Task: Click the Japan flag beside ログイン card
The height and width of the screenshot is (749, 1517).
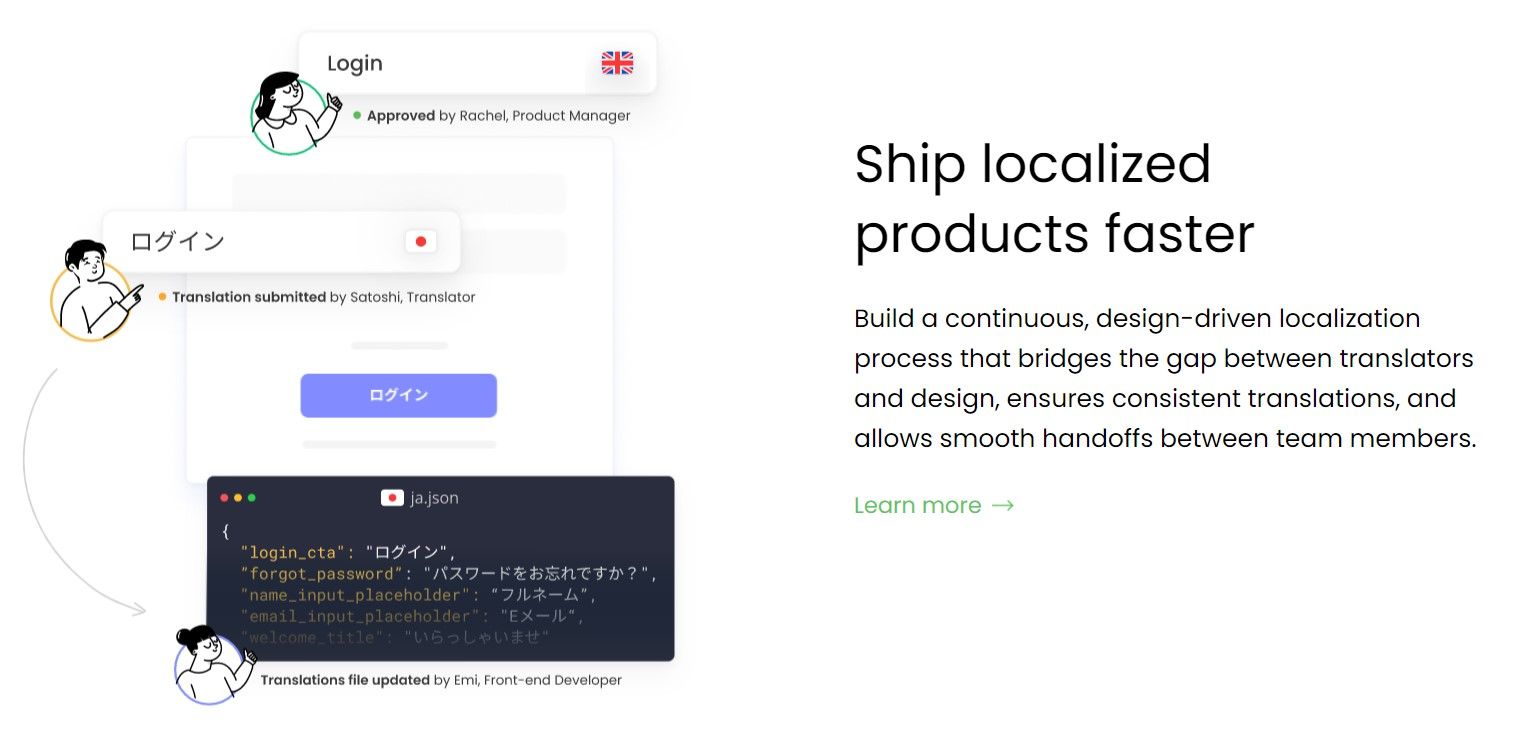Action: coord(421,241)
